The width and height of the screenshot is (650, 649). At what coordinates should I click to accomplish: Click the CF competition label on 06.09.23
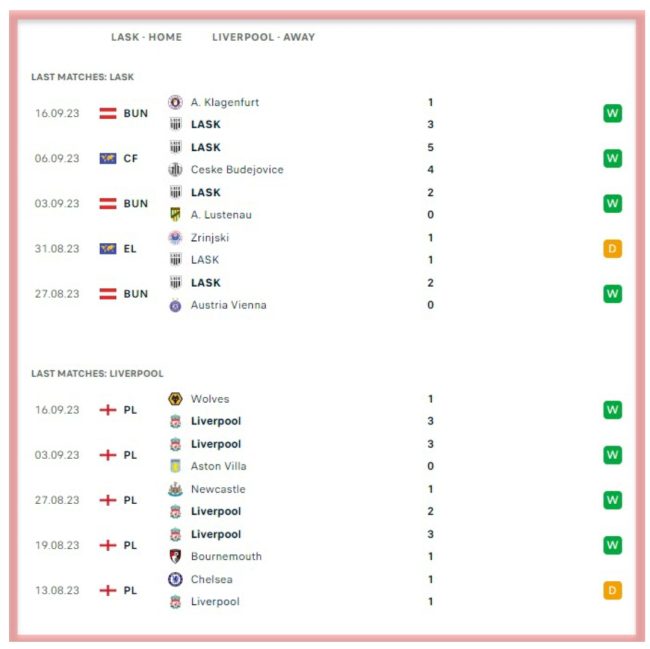point(130,158)
